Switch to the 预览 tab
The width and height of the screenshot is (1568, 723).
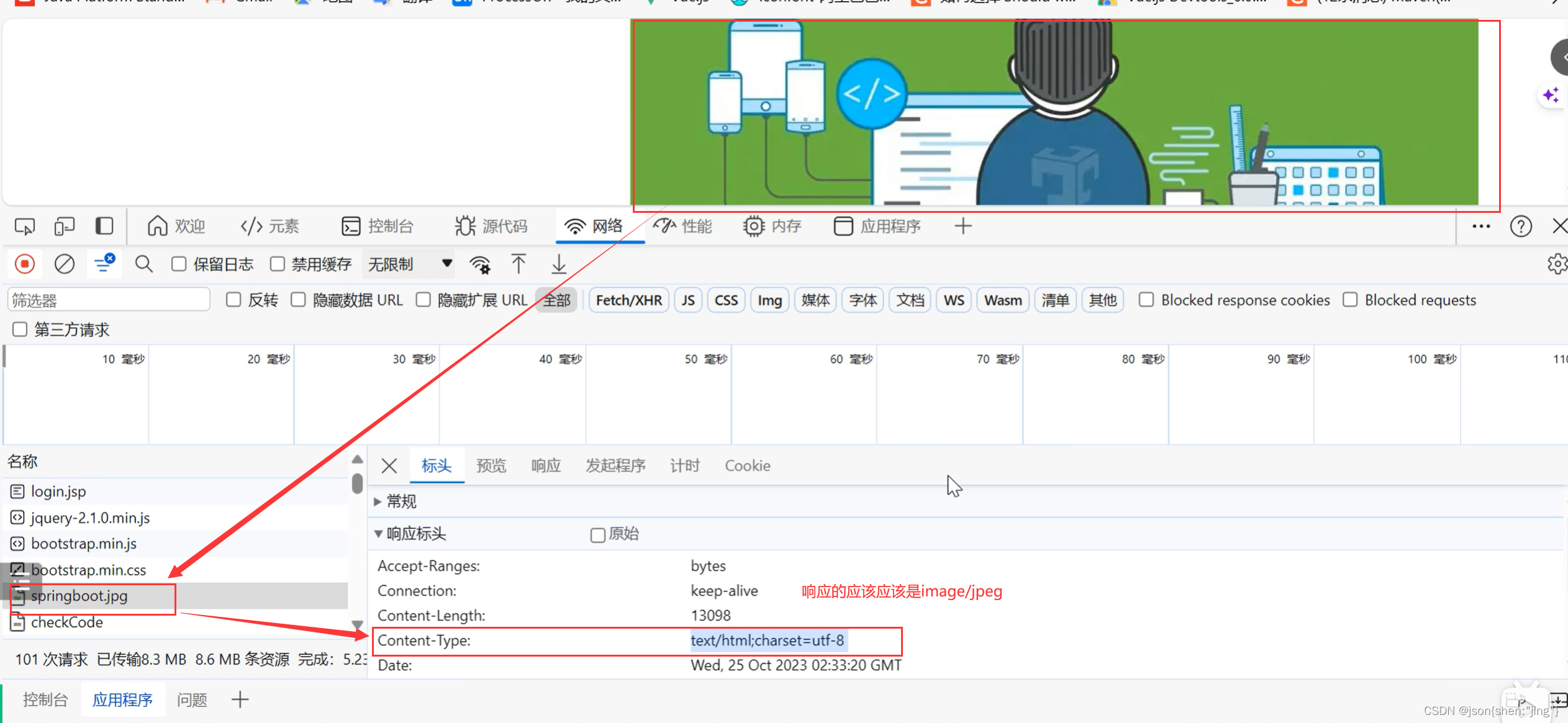491,465
